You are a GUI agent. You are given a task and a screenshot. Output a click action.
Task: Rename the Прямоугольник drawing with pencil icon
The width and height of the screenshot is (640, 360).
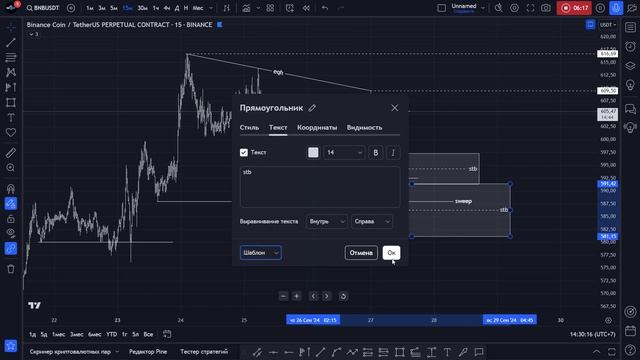pyautogui.click(x=312, y=108)
